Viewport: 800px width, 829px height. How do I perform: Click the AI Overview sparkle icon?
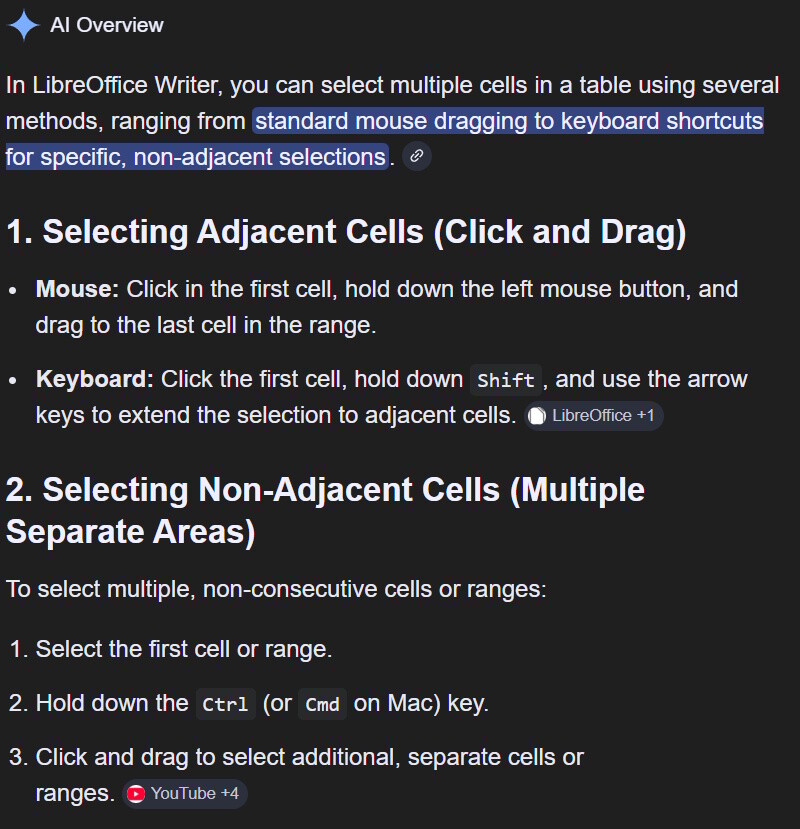click(x=22, y=25)
